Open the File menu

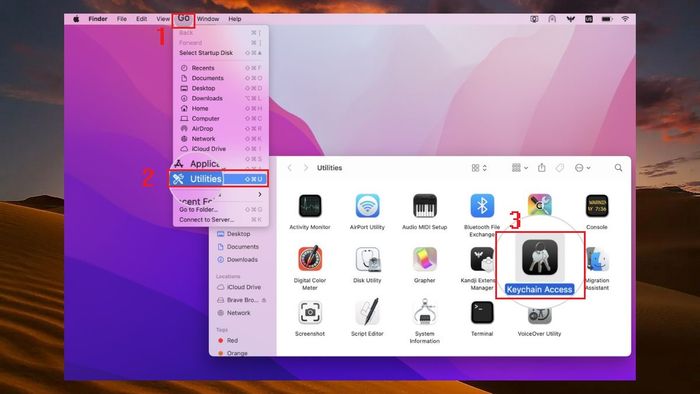pyautogui.click(x=122, y=19)
